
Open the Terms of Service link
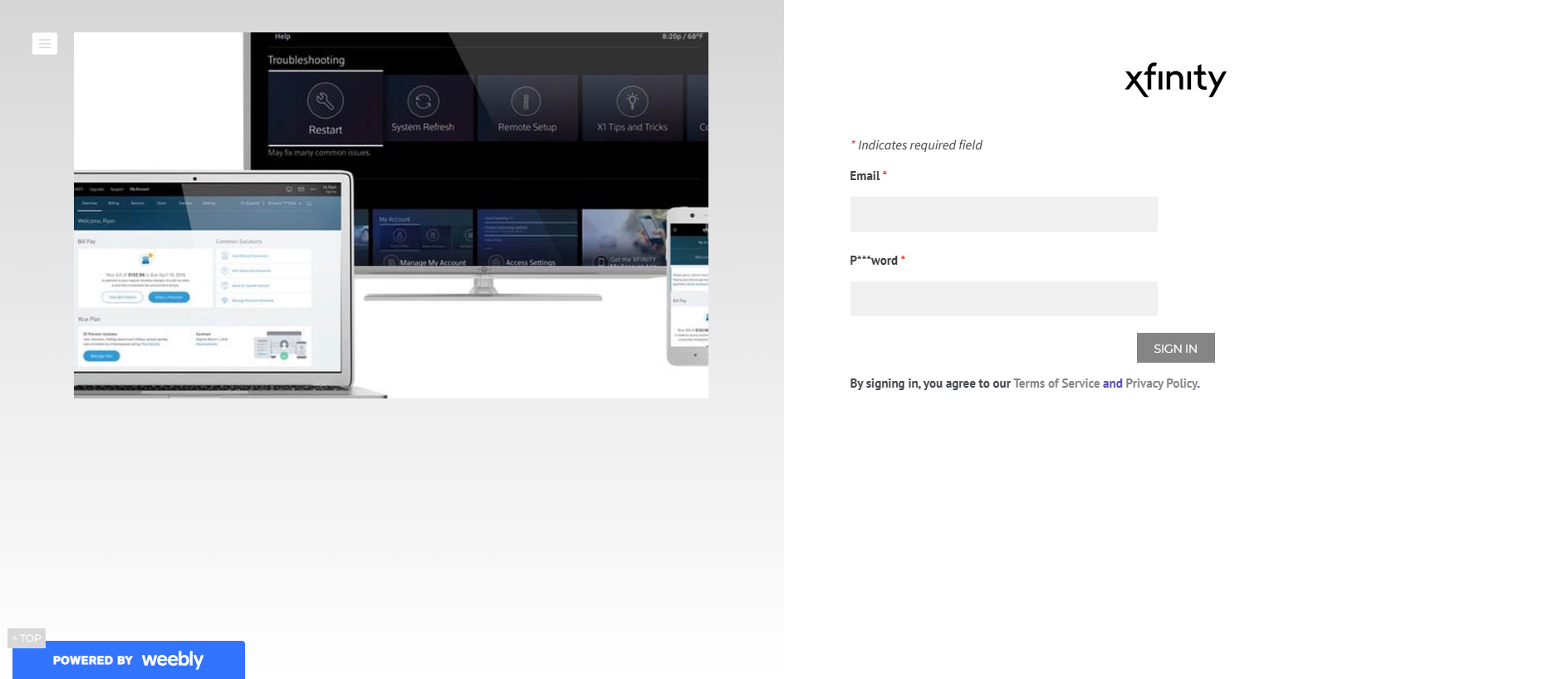1056,383
